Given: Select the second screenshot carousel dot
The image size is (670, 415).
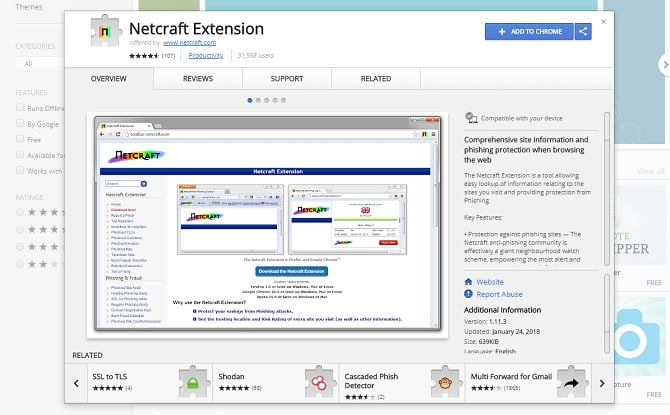Looking at the screenshot, I should pos(258,100).
